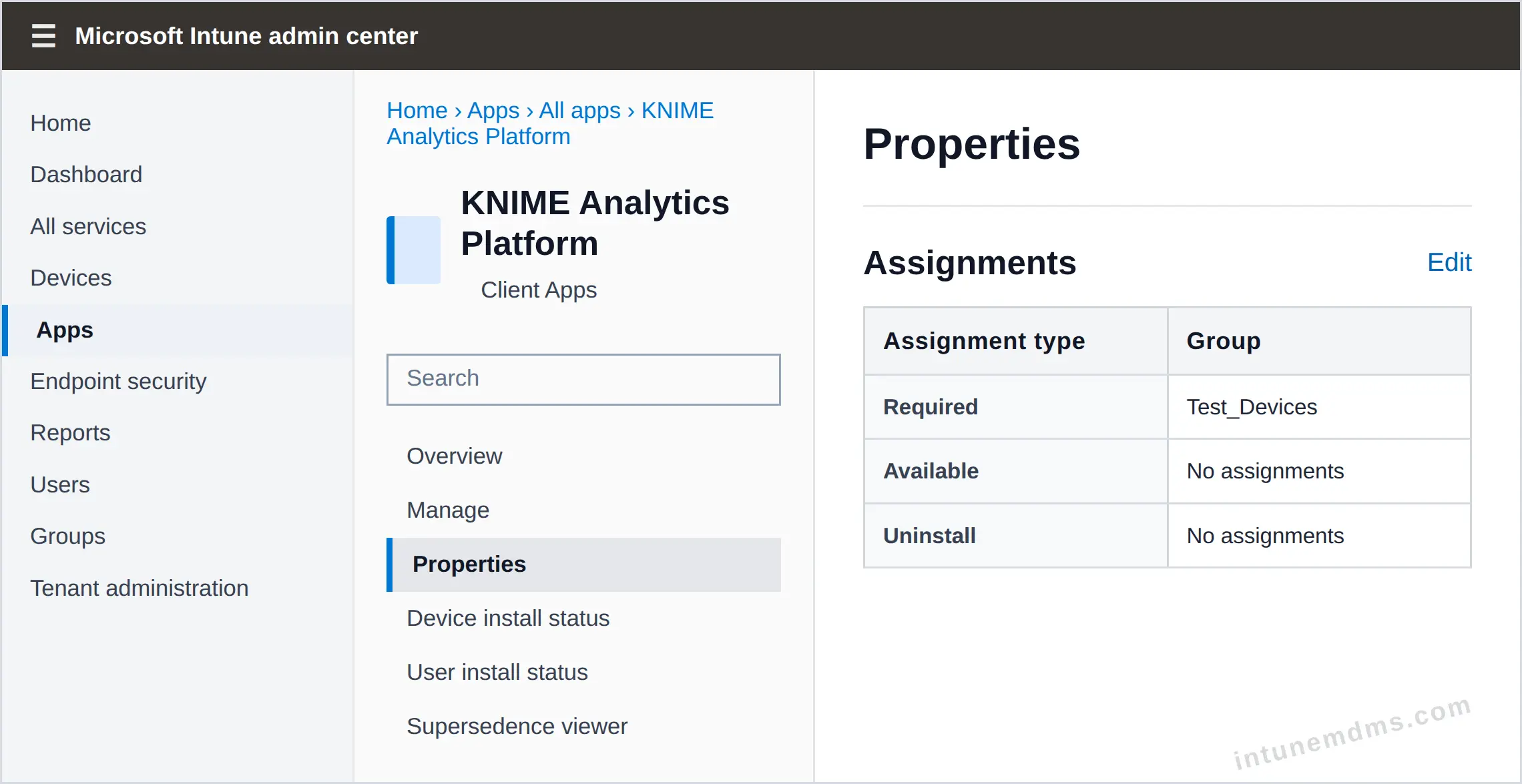1522x784 pixels.
Task: Open Tenant administration
Action: 140,588
